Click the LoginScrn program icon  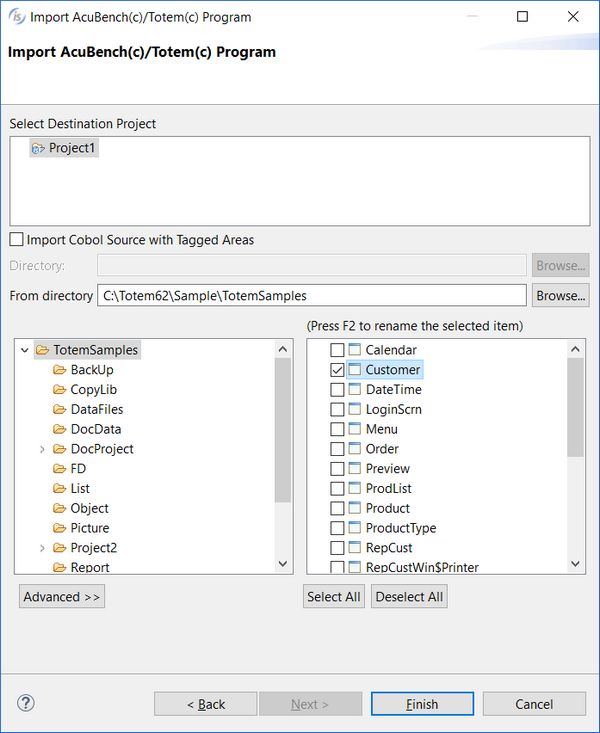355,409
